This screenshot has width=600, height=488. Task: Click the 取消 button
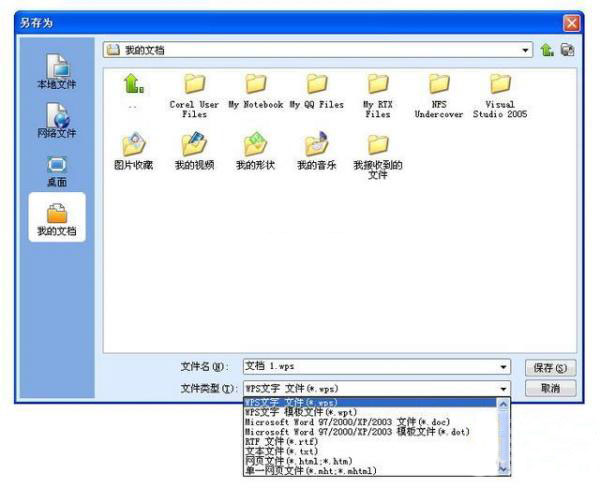coord(550,388)
